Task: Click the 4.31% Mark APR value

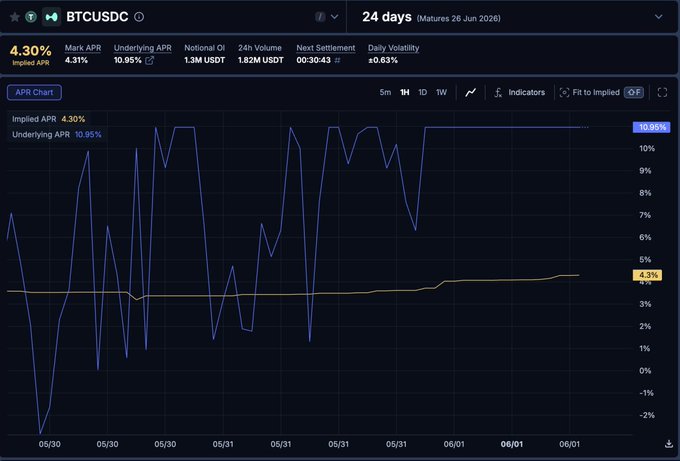Action: coord(76,60)
